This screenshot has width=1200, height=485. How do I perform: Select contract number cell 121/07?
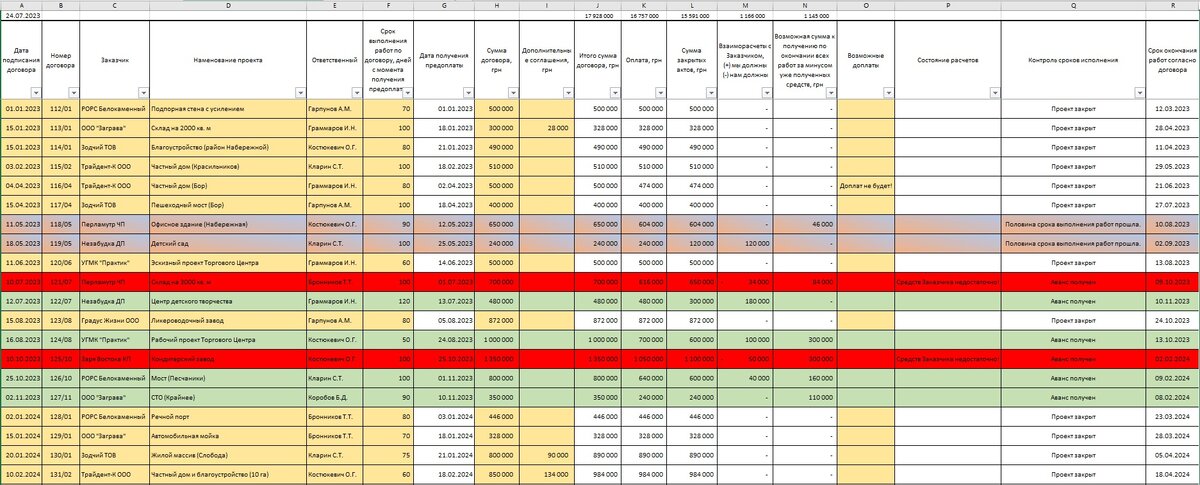click(x=62, y=282)
